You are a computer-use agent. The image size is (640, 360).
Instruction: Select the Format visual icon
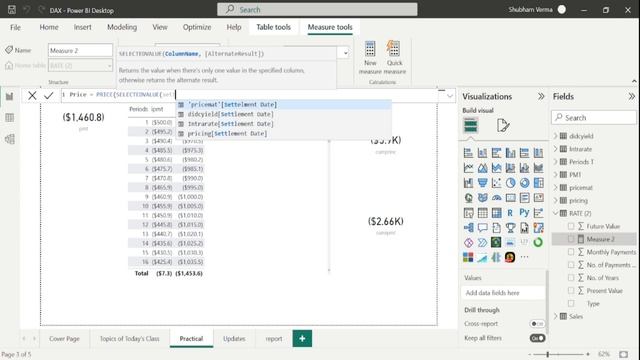click(503, 125)
